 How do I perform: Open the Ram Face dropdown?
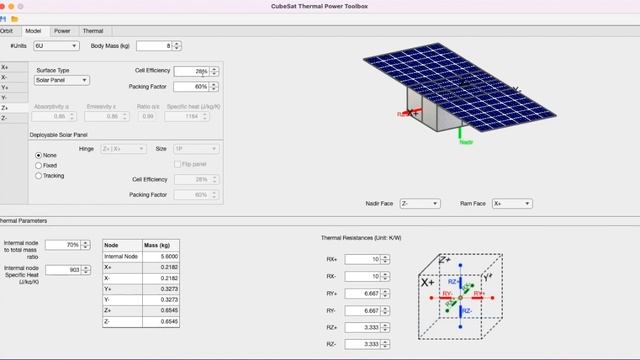click(x=512, y=204)
